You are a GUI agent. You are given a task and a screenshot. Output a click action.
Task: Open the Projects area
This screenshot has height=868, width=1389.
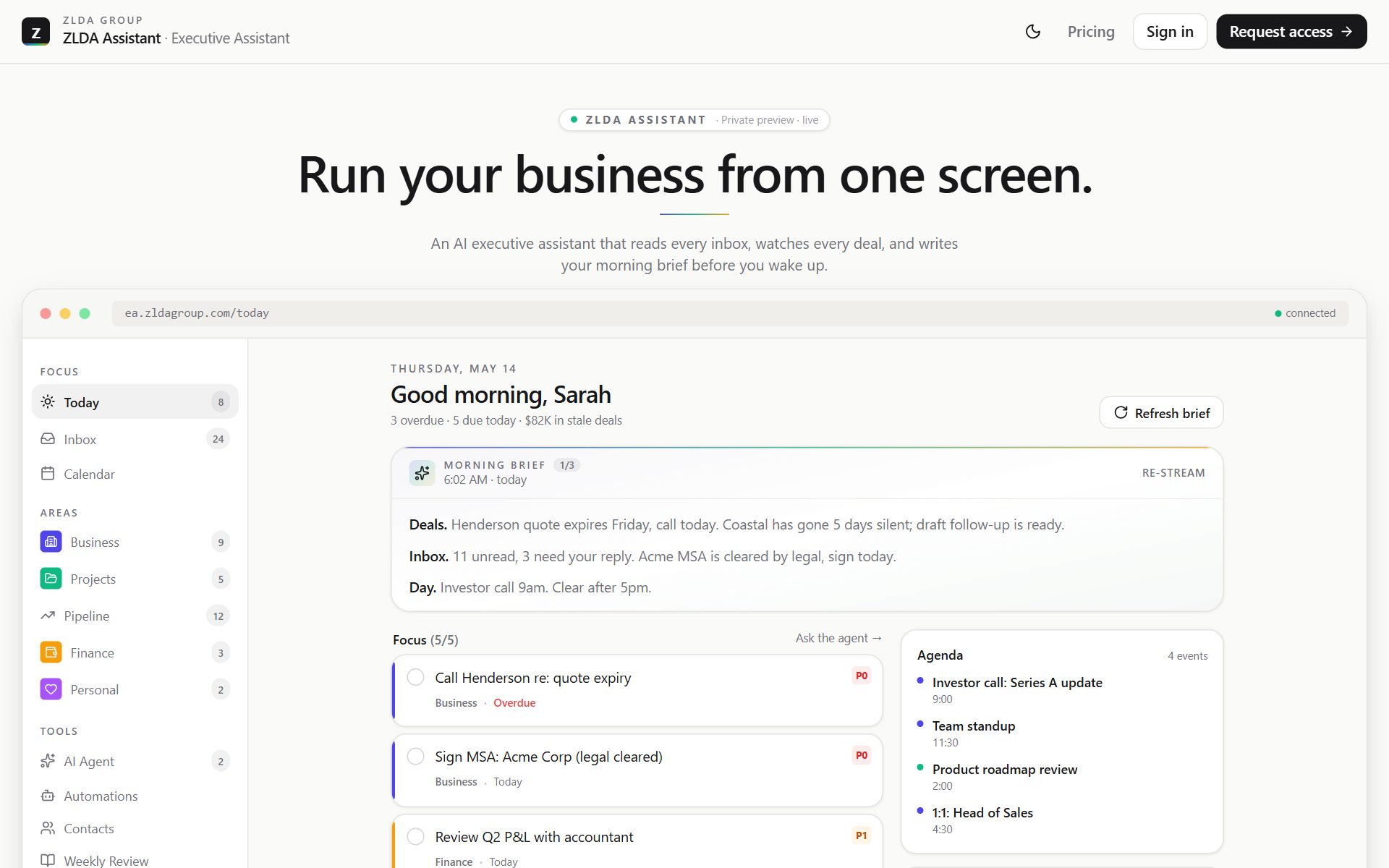135,579
